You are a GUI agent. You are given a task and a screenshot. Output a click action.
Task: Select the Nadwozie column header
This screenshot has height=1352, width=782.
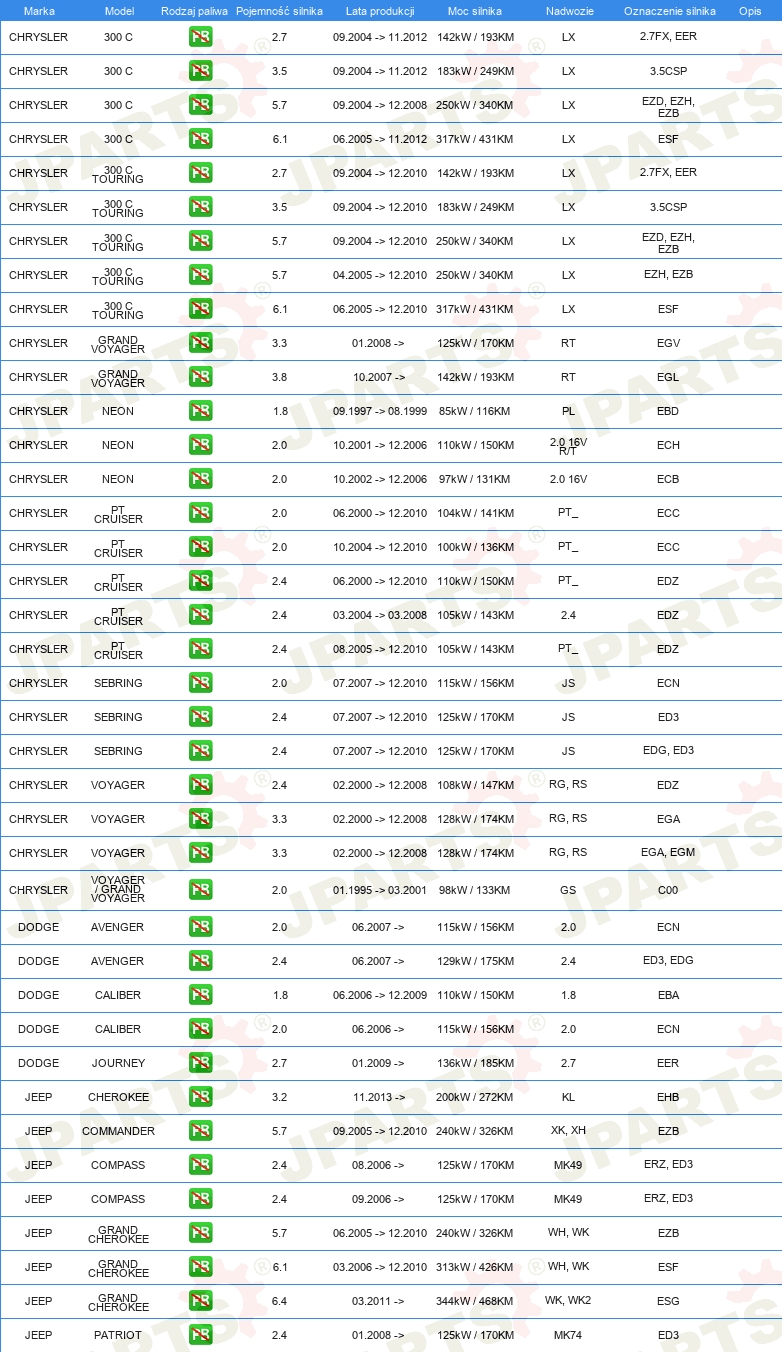click(x=569, y=11)
